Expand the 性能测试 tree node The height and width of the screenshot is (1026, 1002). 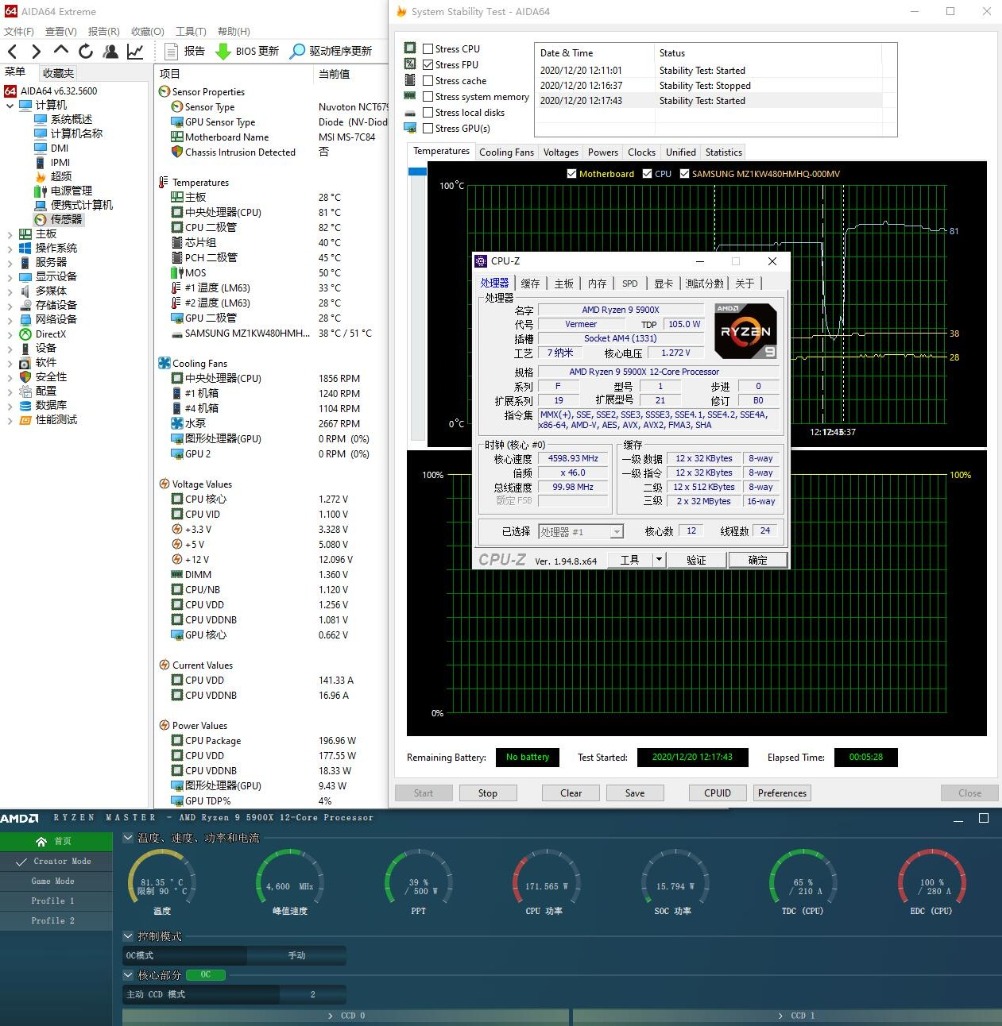tap(10, 420)
